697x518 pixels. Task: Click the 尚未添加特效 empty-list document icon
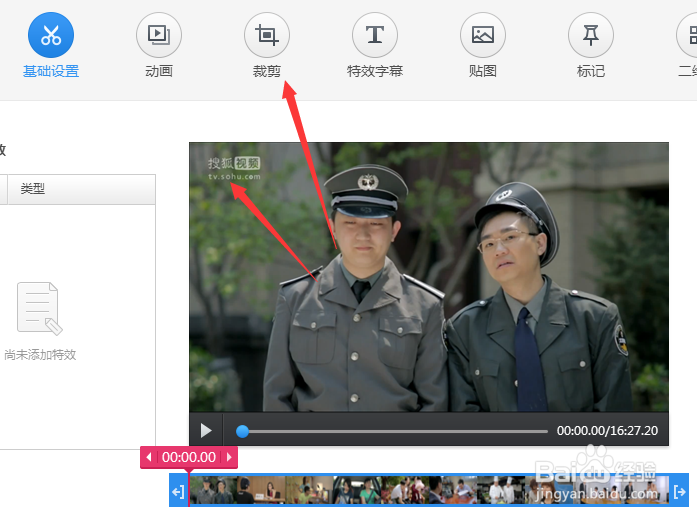(40, 309)
